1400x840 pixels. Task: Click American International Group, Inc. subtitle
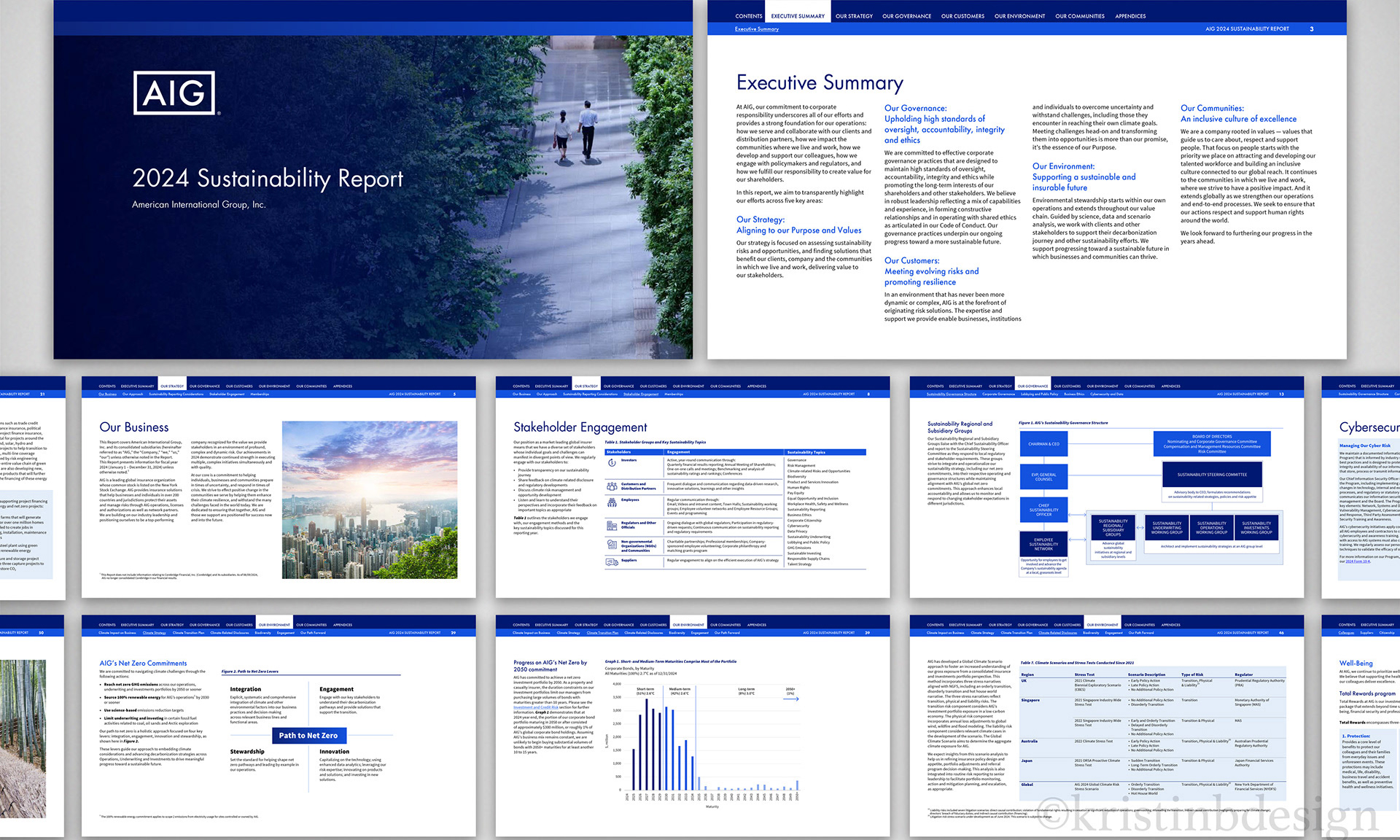click(x=198, y=205)
